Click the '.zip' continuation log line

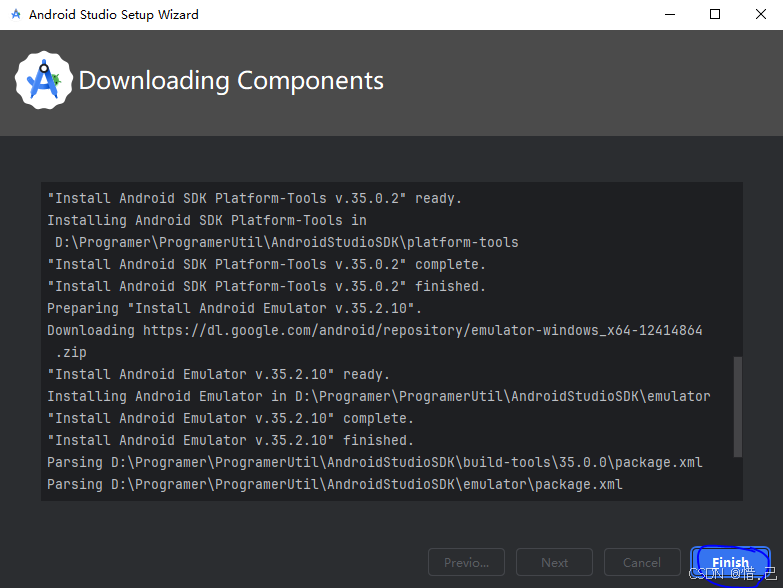click(71, 352)
